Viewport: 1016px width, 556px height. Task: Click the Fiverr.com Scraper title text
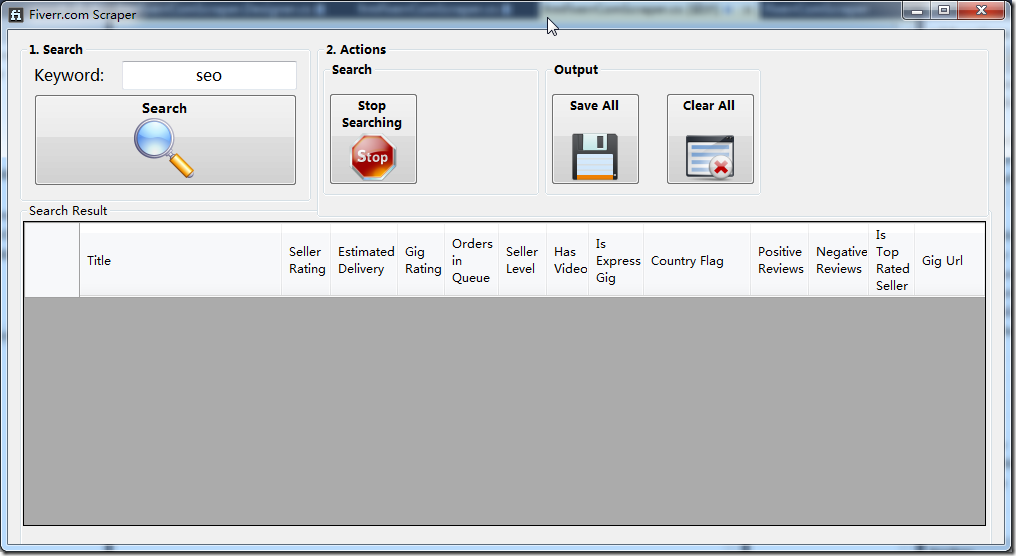click(x=82, y=14)
